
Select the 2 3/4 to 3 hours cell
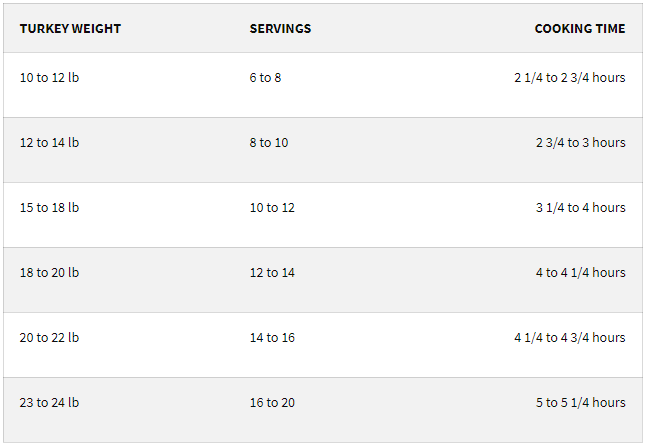(580, 143)
